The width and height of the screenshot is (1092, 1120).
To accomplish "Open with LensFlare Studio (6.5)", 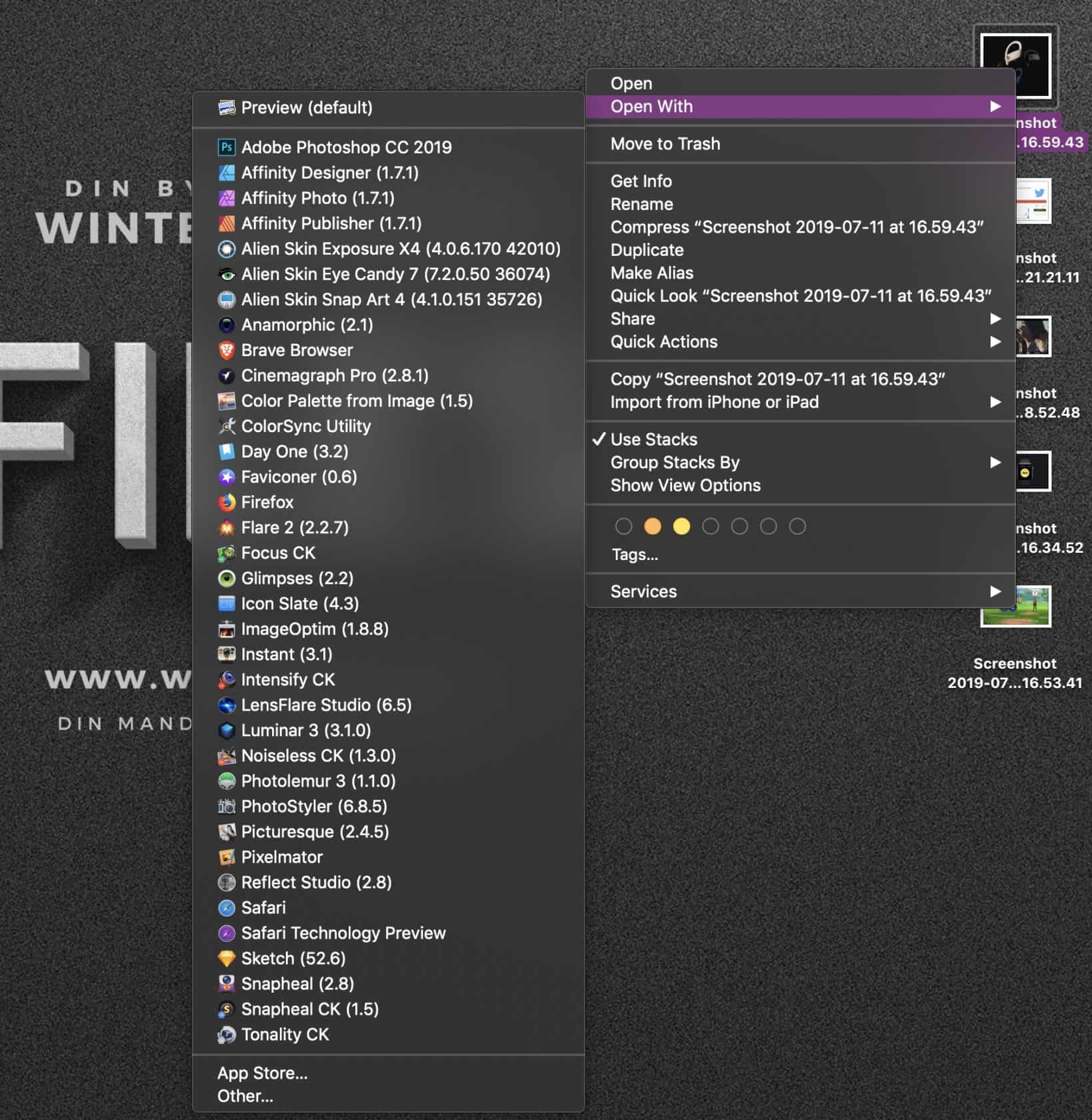I will pyautogui.click(x=388, y=705).
